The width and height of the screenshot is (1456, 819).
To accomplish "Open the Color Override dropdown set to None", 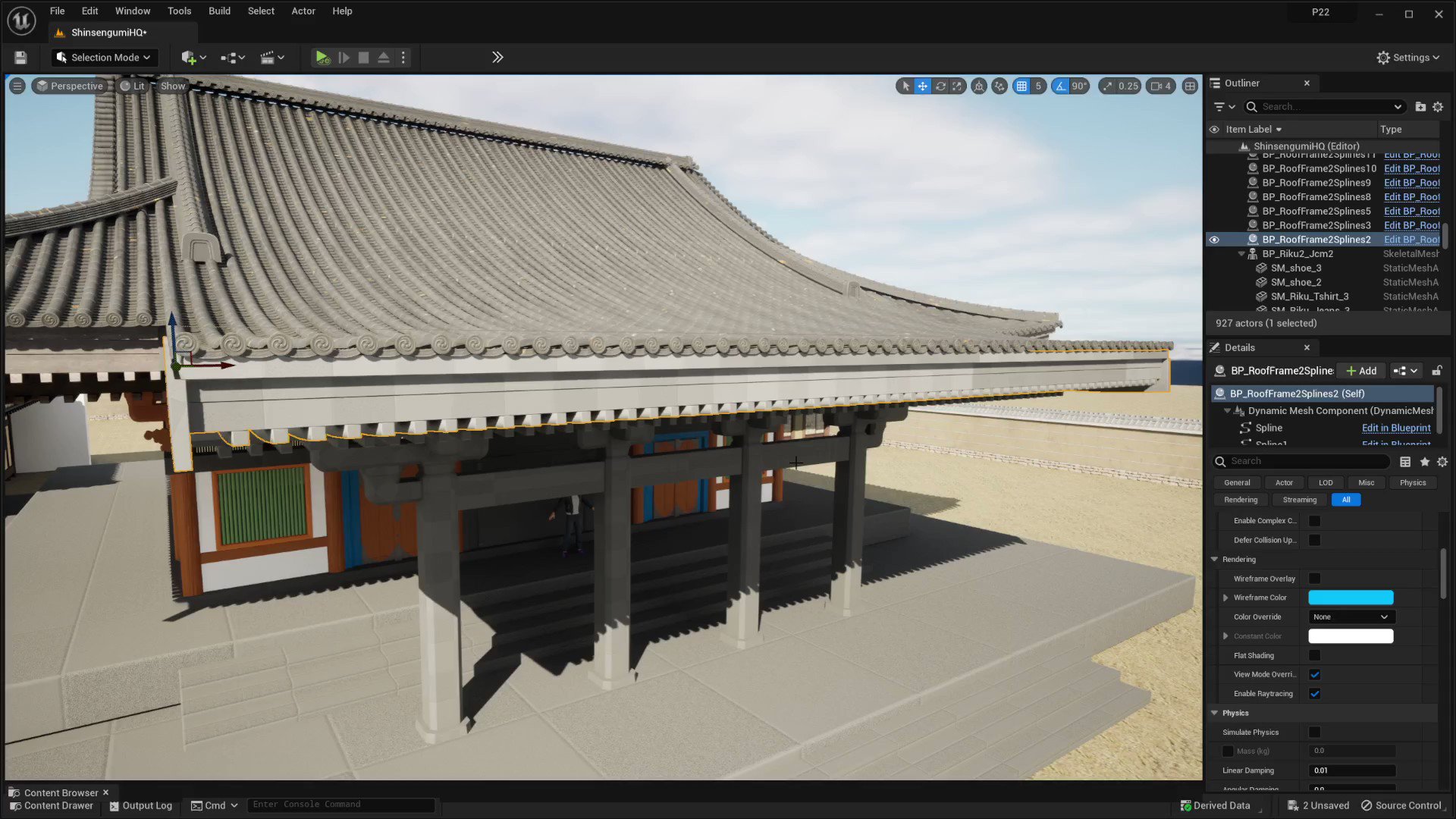I will pos(1350,617).
